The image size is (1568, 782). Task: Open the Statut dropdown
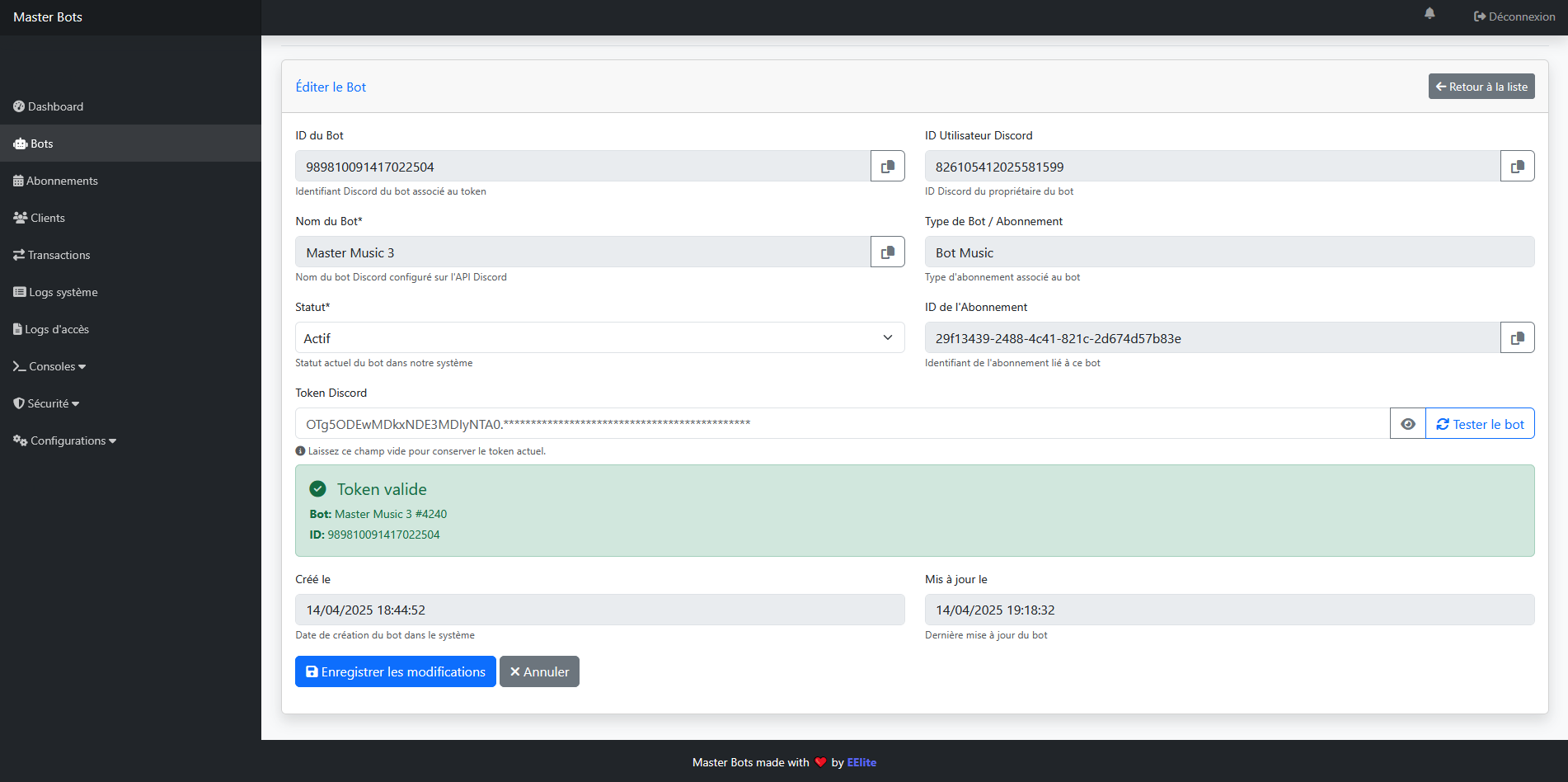tap(599, 337)
